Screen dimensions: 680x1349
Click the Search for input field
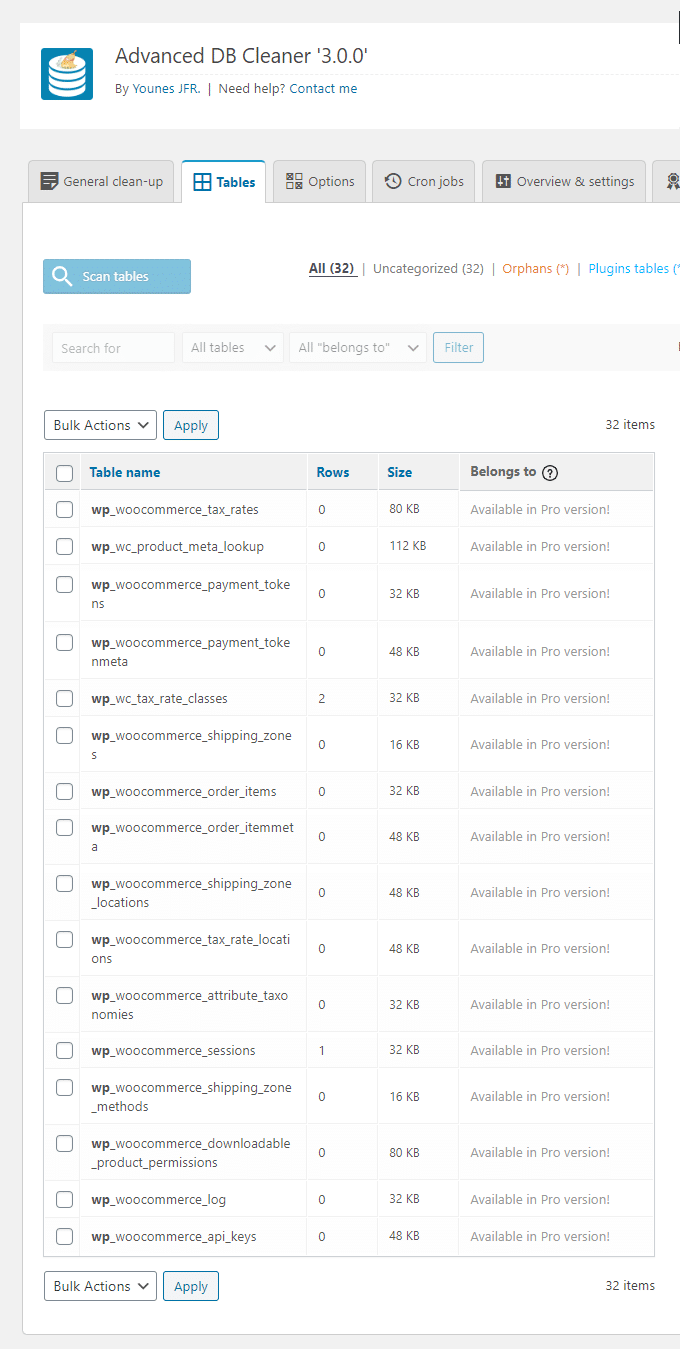pyautogui.click(x=113, y=348)
